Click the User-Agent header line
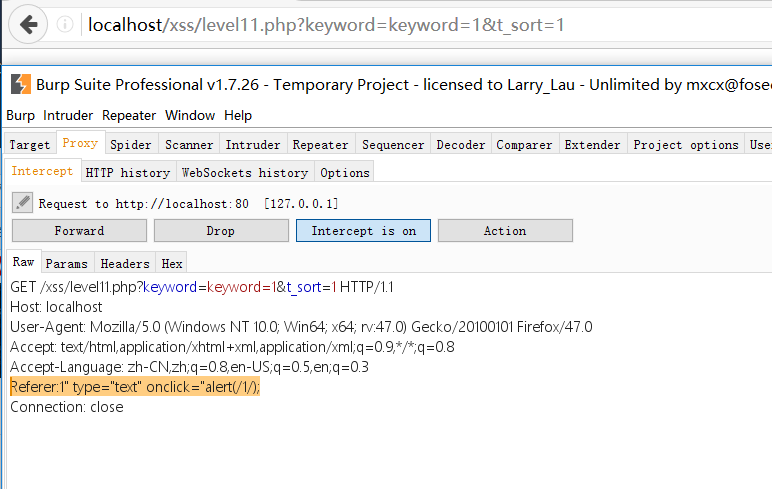This screenshot has width=772, height=489. pos(301,326)
